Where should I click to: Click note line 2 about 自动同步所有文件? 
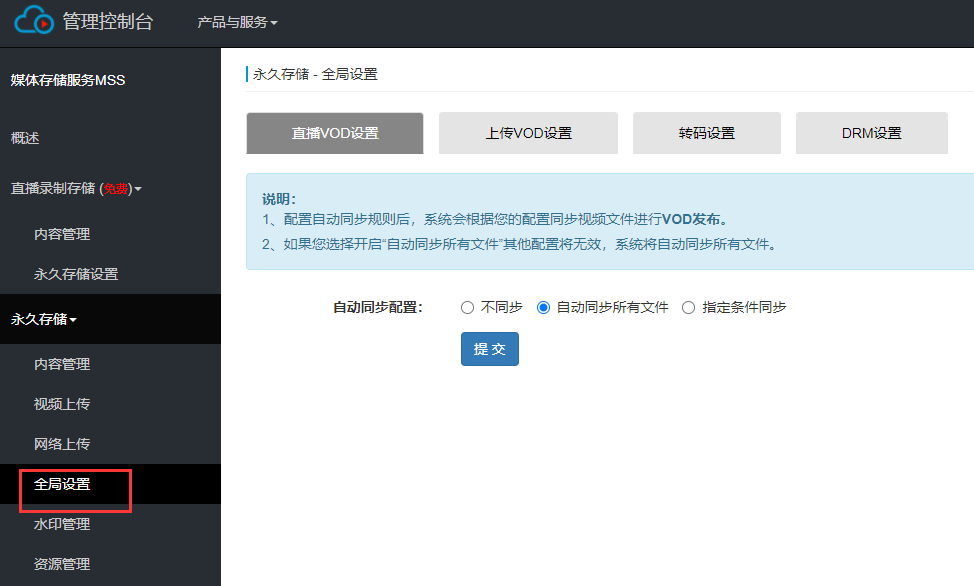point(520,244)
